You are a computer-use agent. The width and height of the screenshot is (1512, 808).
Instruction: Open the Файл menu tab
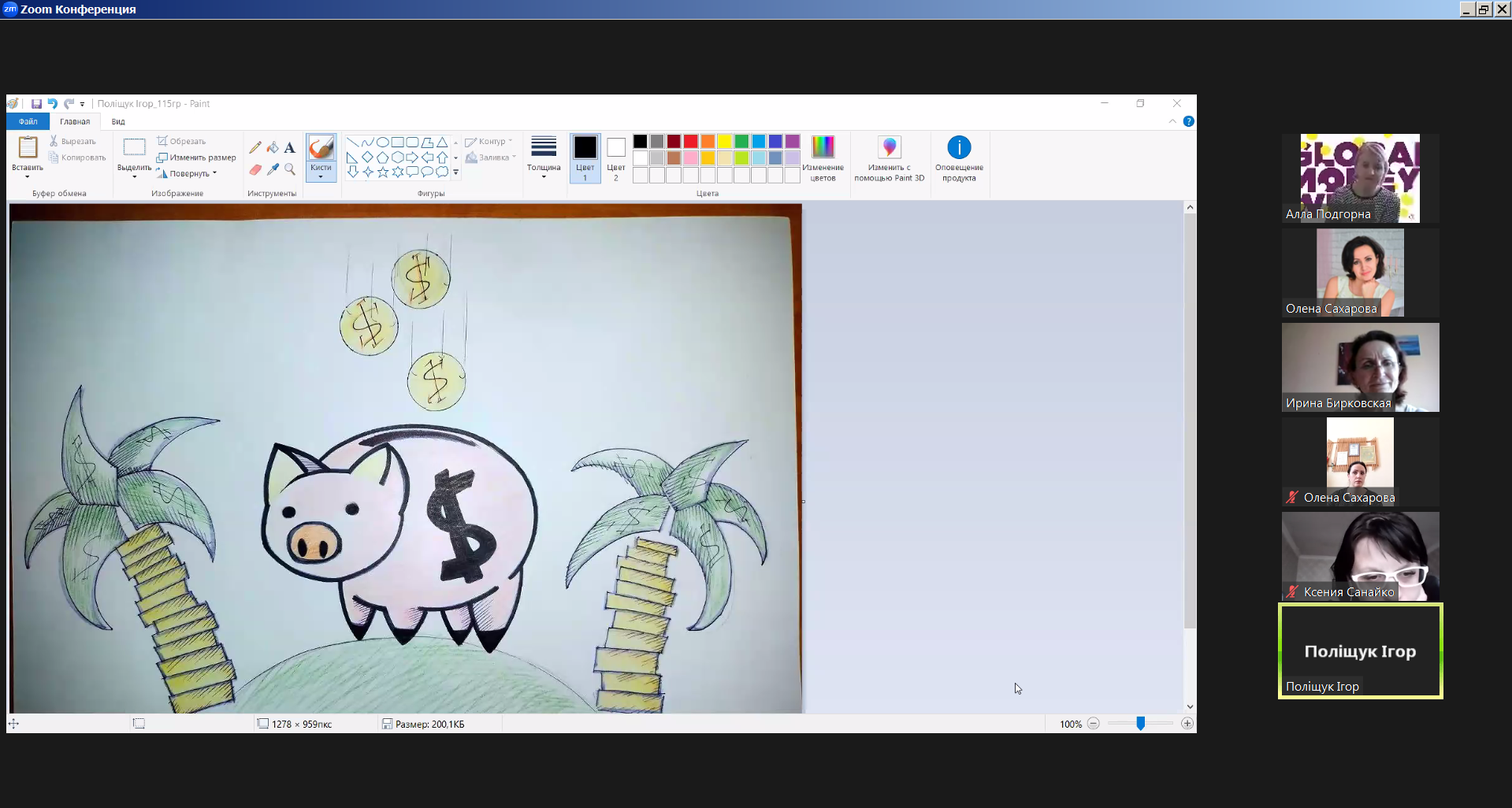[28, 121]
